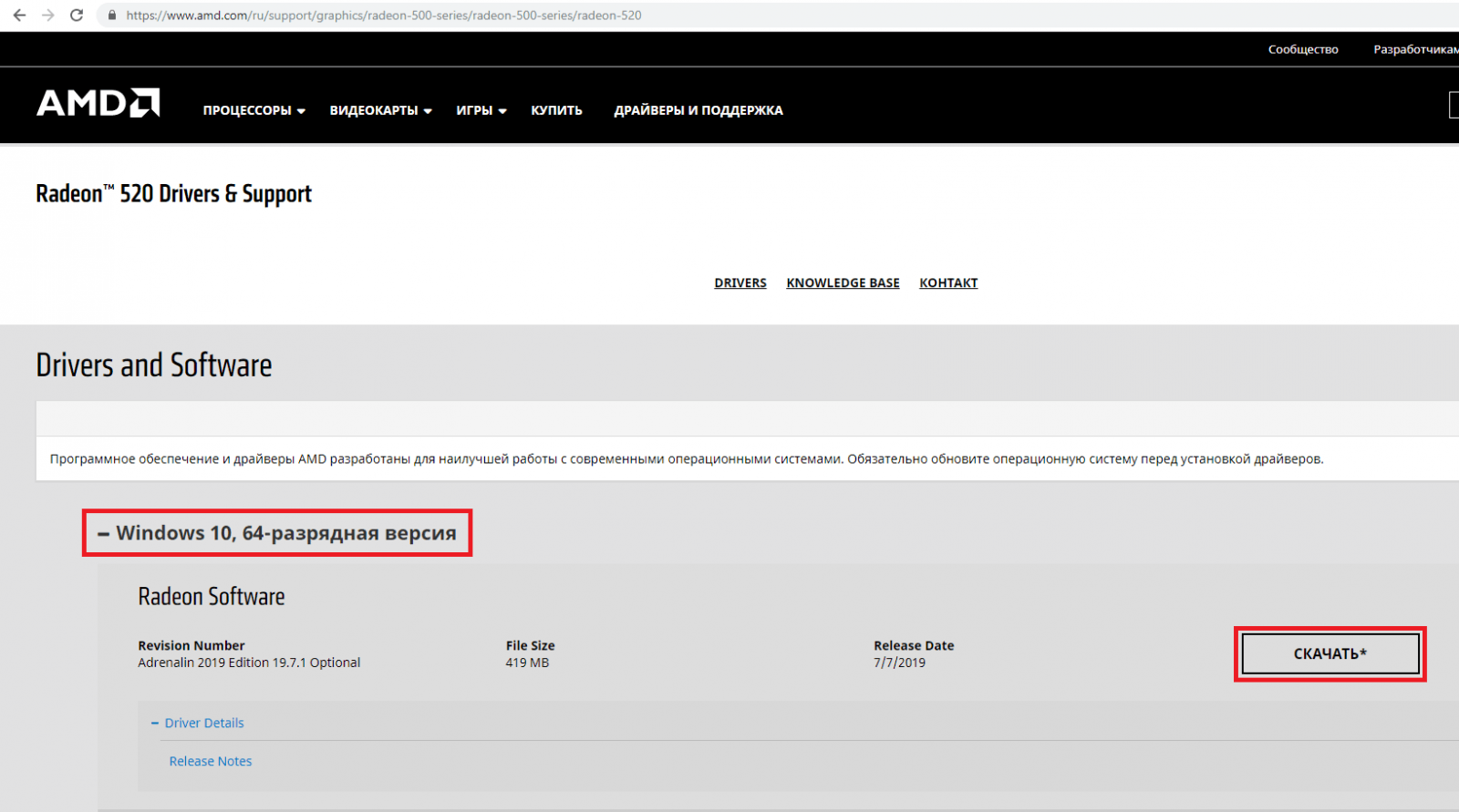Image resolution: width=1459 pixels, height=812 pixels.
Task: Click the Drivers and Software heading
Action: (154, 365)
